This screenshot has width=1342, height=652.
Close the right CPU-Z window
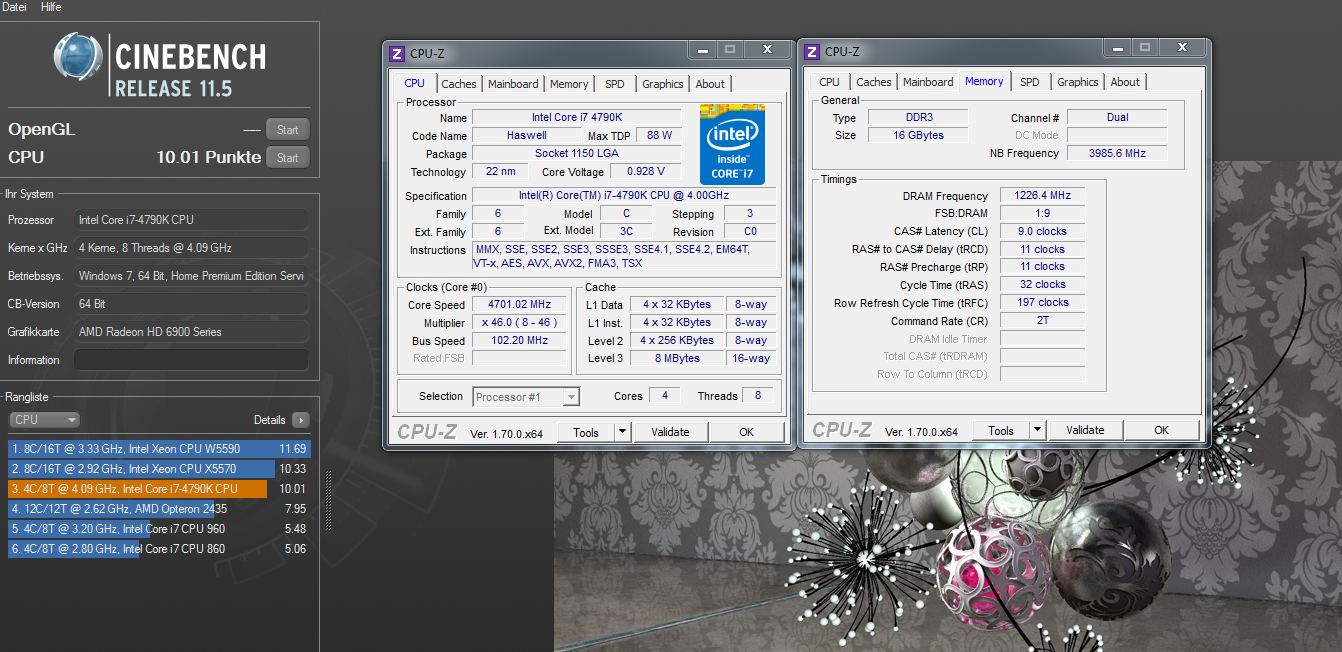pos(1182,48)
